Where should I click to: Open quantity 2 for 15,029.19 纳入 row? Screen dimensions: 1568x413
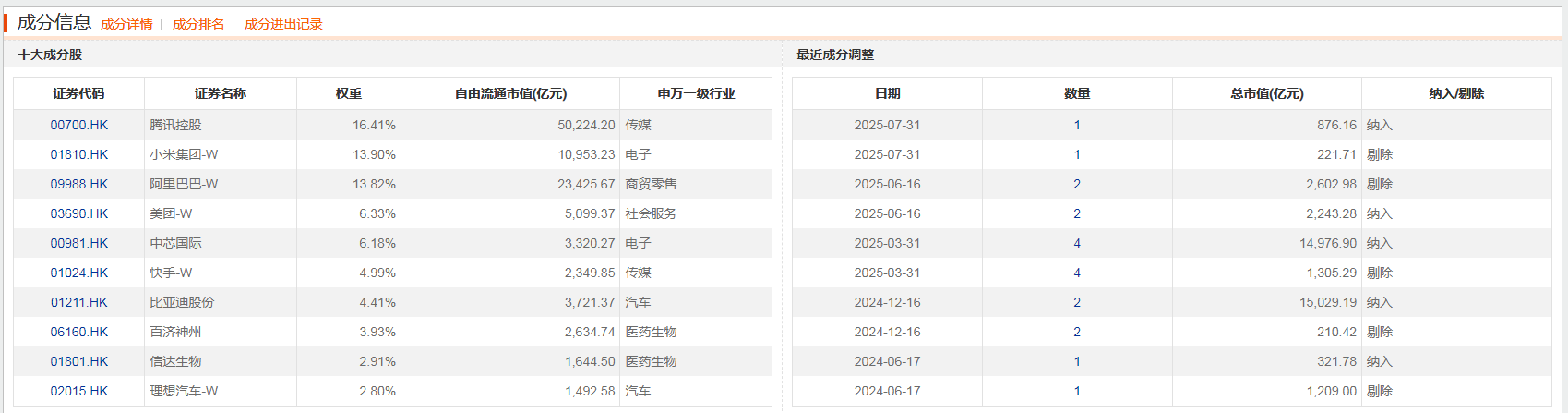pos(1077,302)
